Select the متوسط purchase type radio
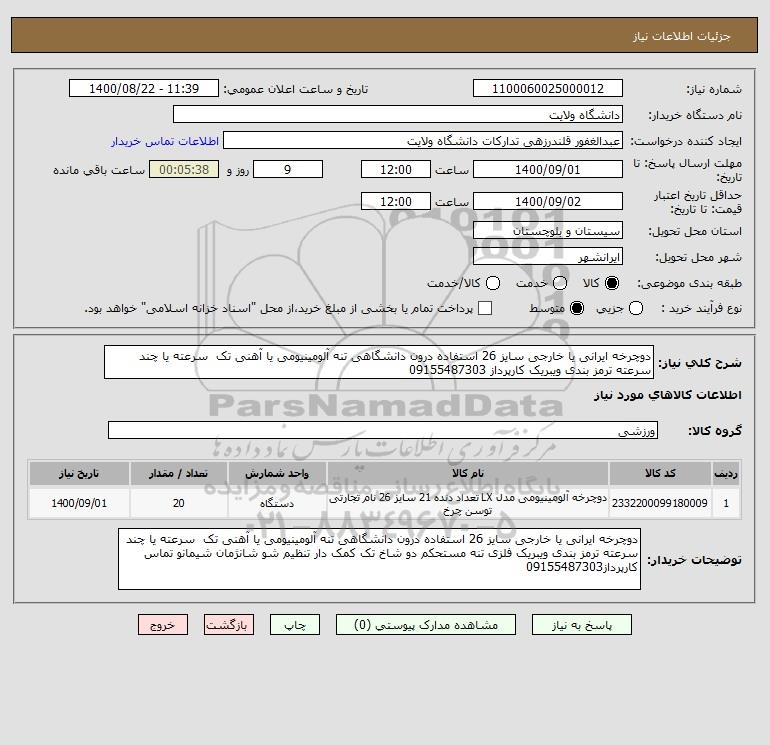The image size is (770, 745). [577, 308]
